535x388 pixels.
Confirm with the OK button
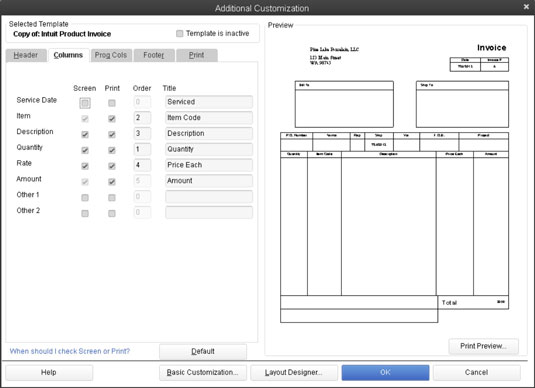tap(385, 372)
